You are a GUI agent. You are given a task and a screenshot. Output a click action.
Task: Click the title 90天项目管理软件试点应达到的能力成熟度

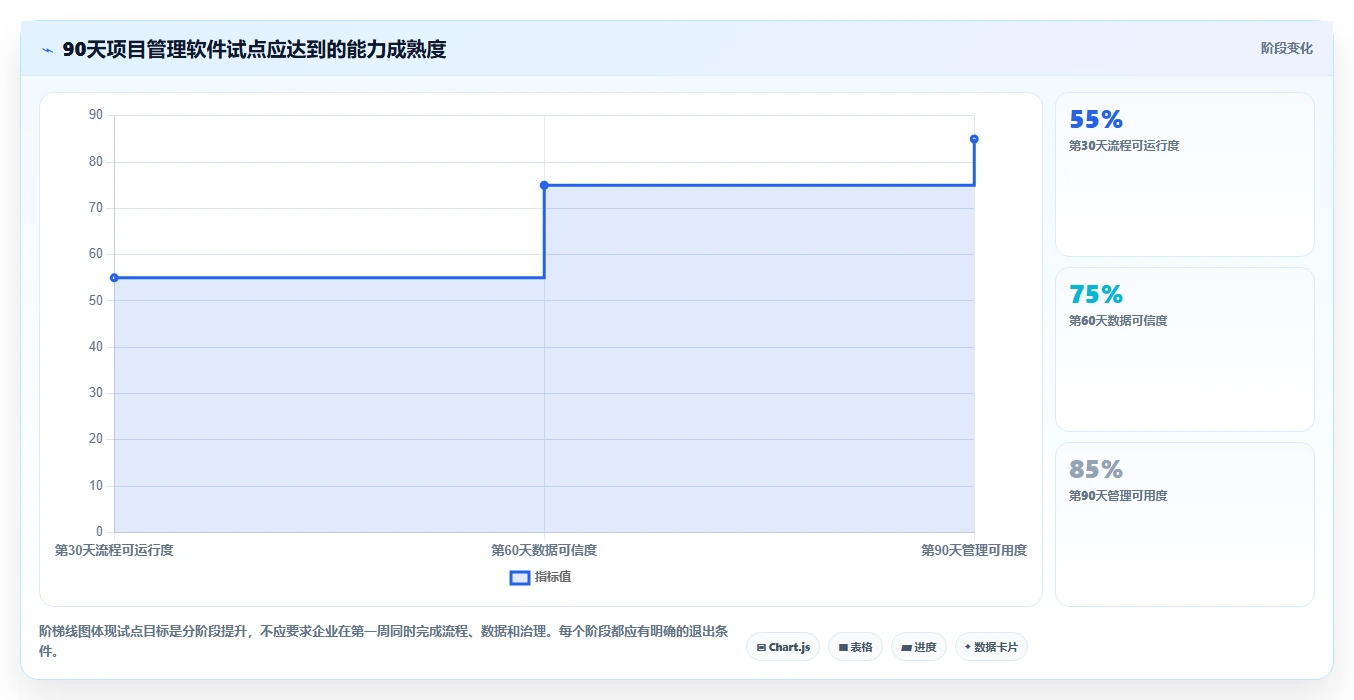[254, 49]
